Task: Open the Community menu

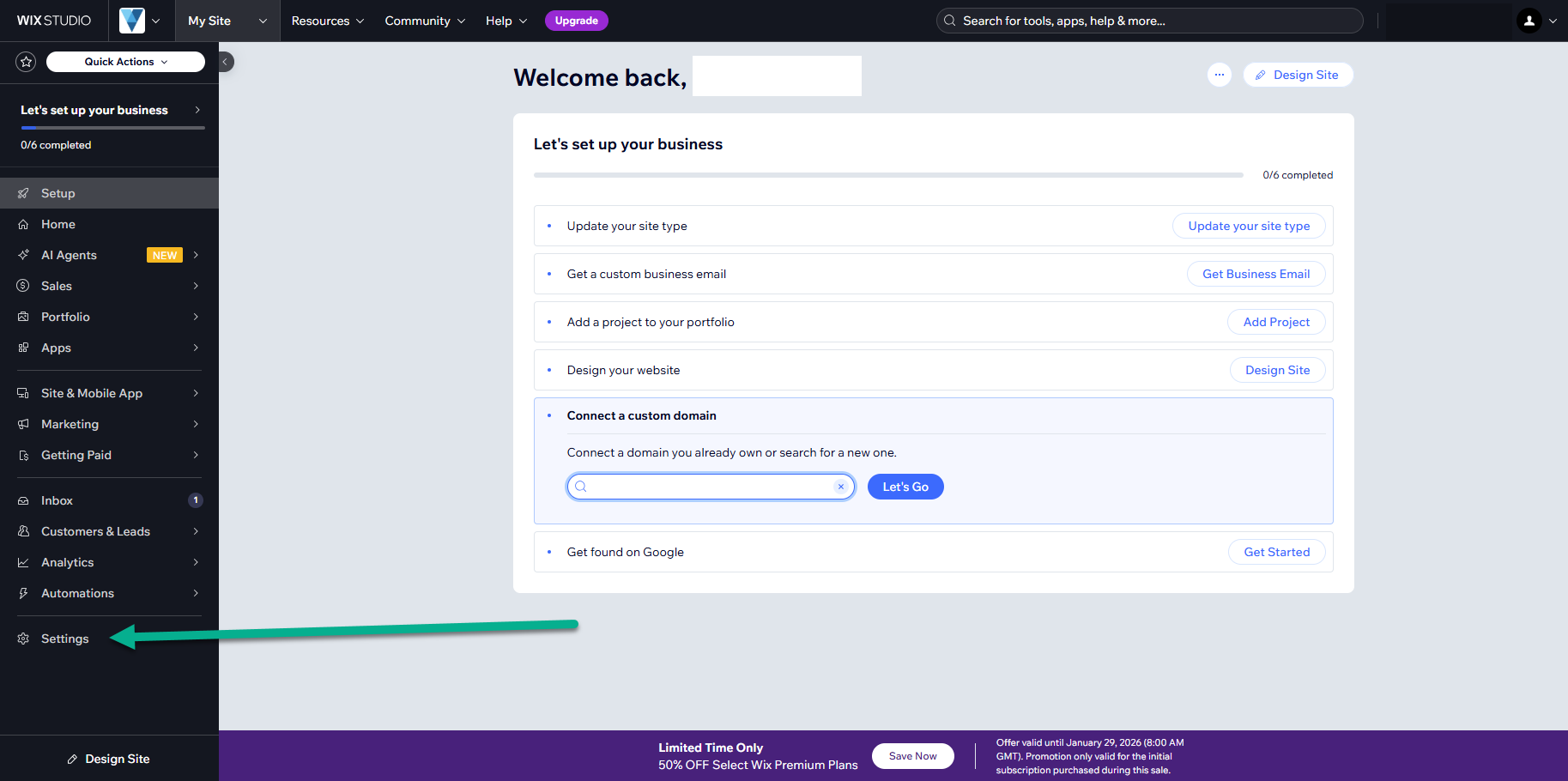Action: 425,21
